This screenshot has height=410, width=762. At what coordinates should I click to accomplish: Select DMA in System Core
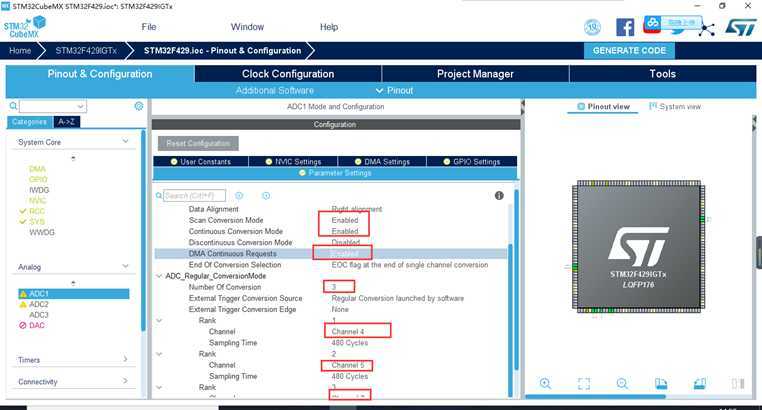pyautogui.click(x=37, y=169)
